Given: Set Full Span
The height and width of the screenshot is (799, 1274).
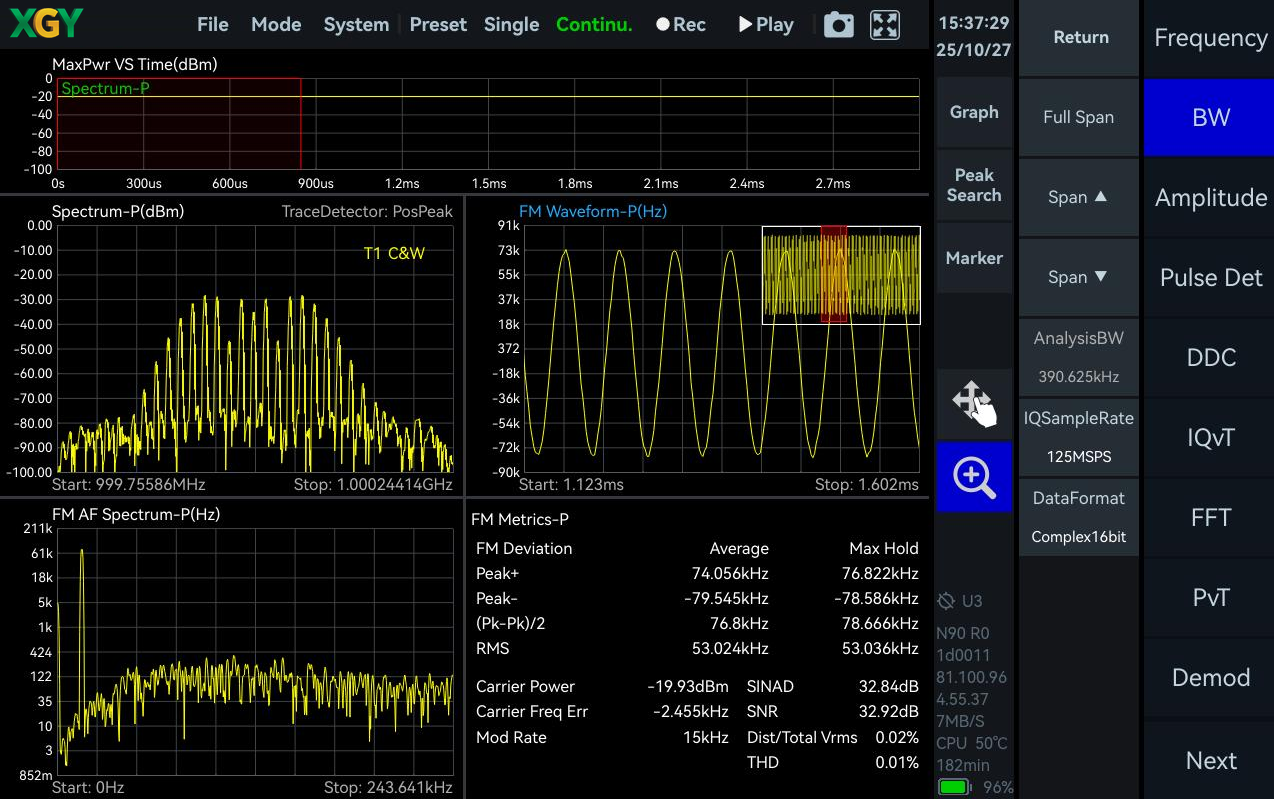Looking at the screenshot, I should click(x=1078, y=117).
